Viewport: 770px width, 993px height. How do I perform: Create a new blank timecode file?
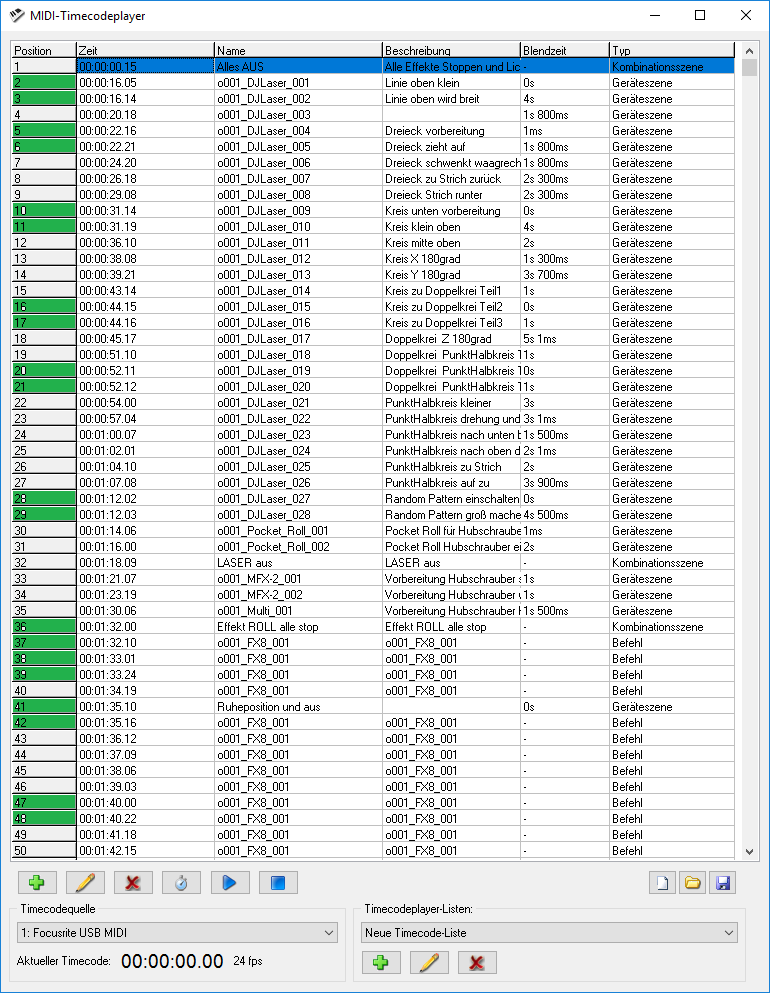tap(662, 882)
